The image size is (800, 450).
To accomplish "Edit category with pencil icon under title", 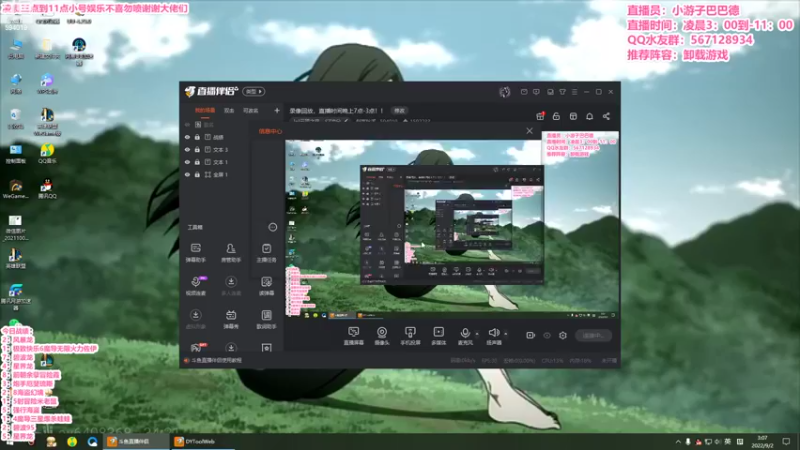I will 346,121.
